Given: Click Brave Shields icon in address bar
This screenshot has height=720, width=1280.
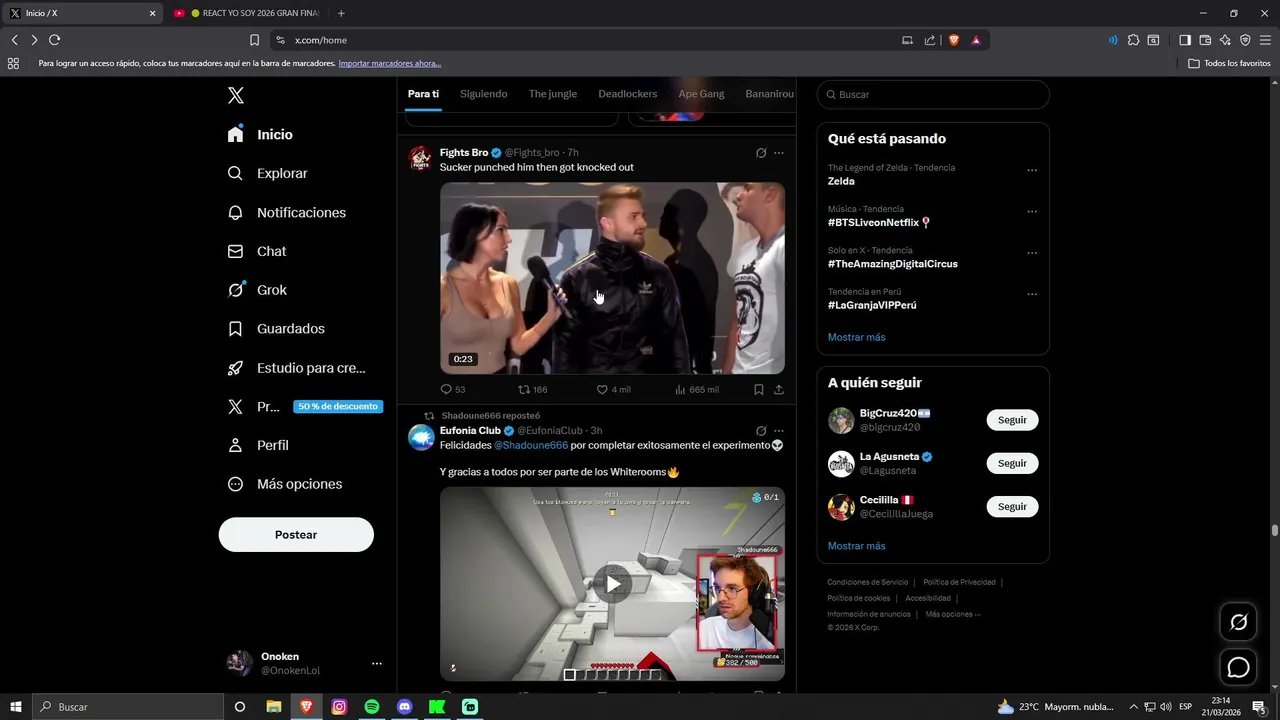Looking at the screenshot, I should tap(954, 40).
